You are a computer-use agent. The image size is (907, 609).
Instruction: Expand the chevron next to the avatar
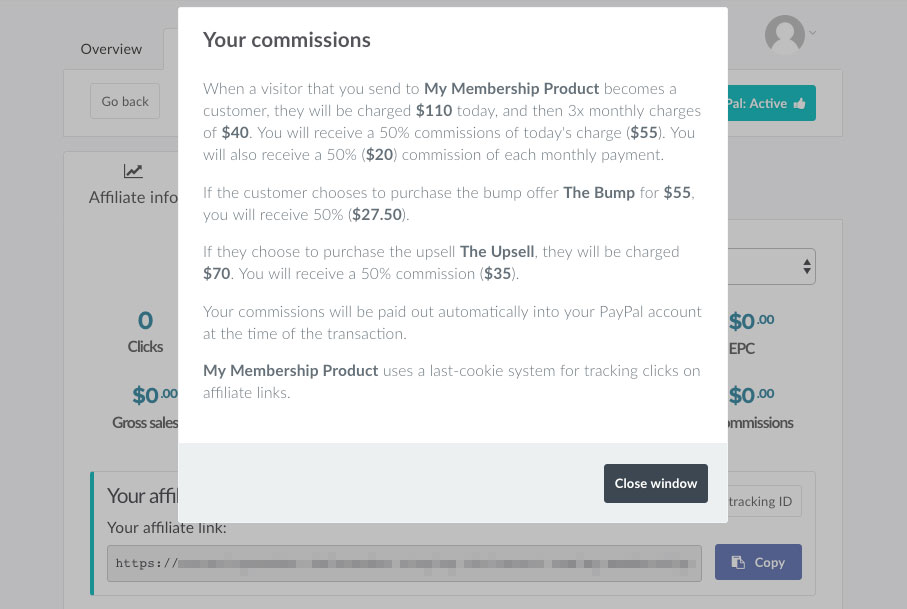point(813,33)
